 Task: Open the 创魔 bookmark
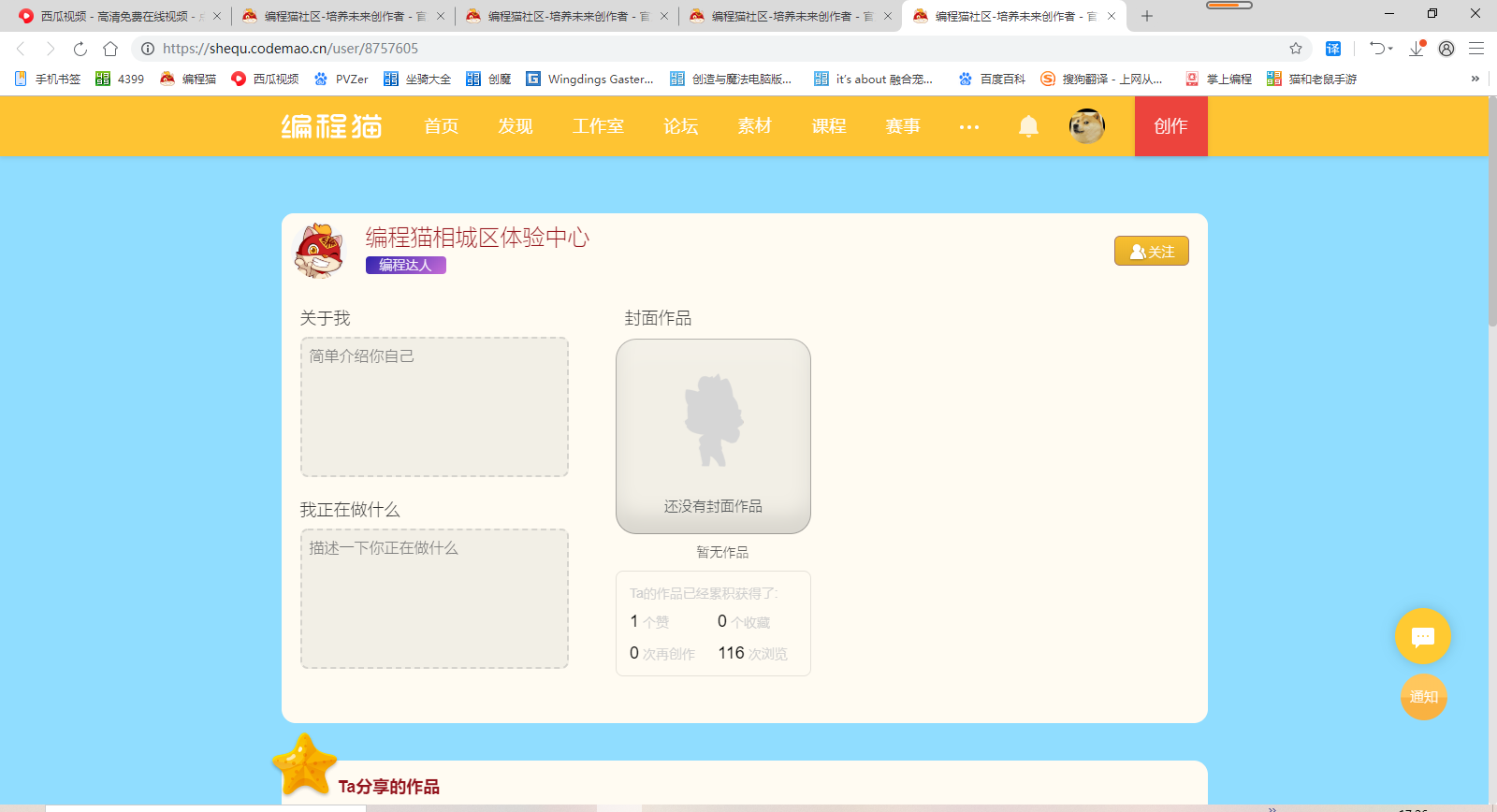click(488, 79)
